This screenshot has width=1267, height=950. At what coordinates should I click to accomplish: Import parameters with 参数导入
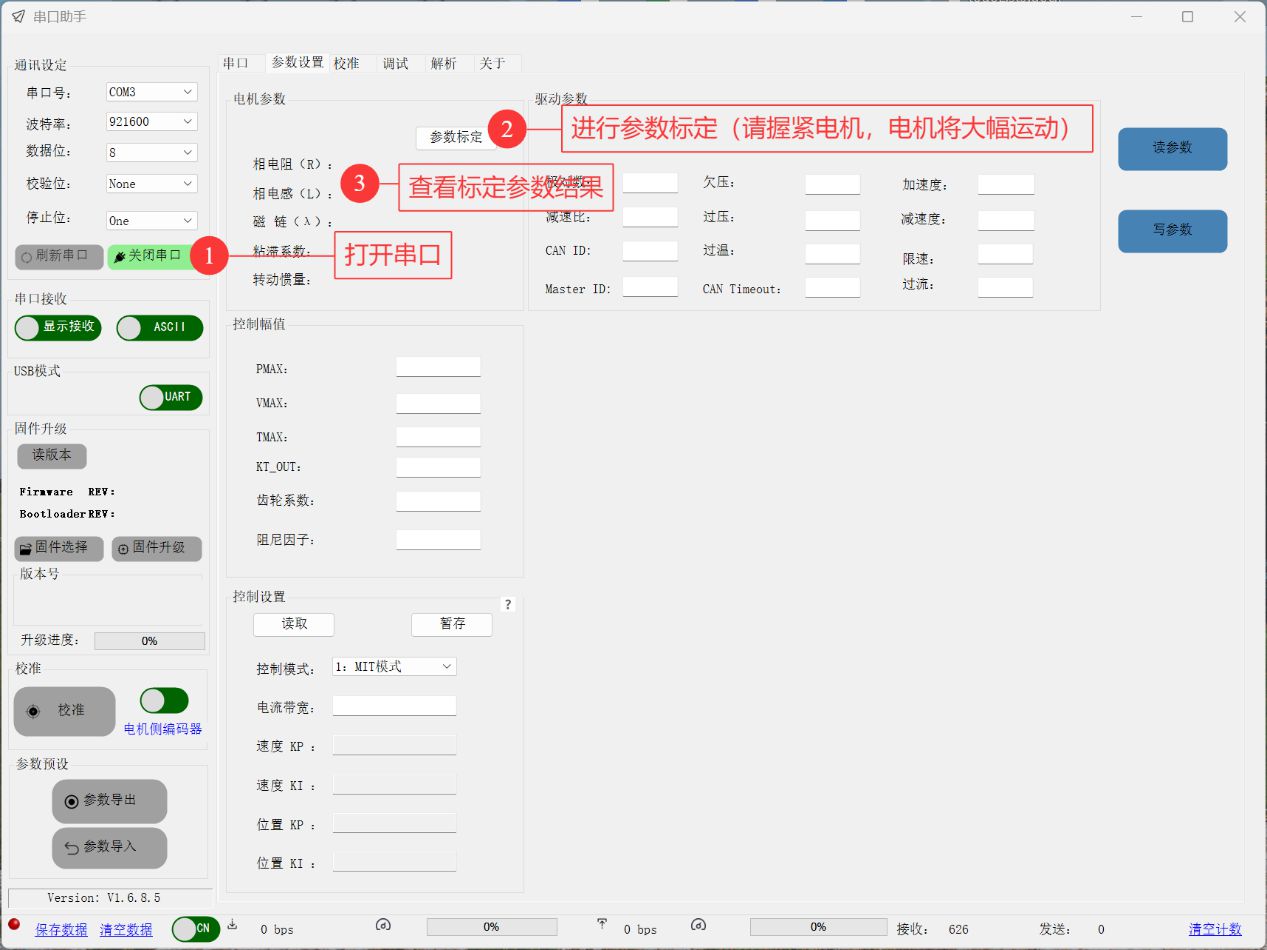pos(109,847)
